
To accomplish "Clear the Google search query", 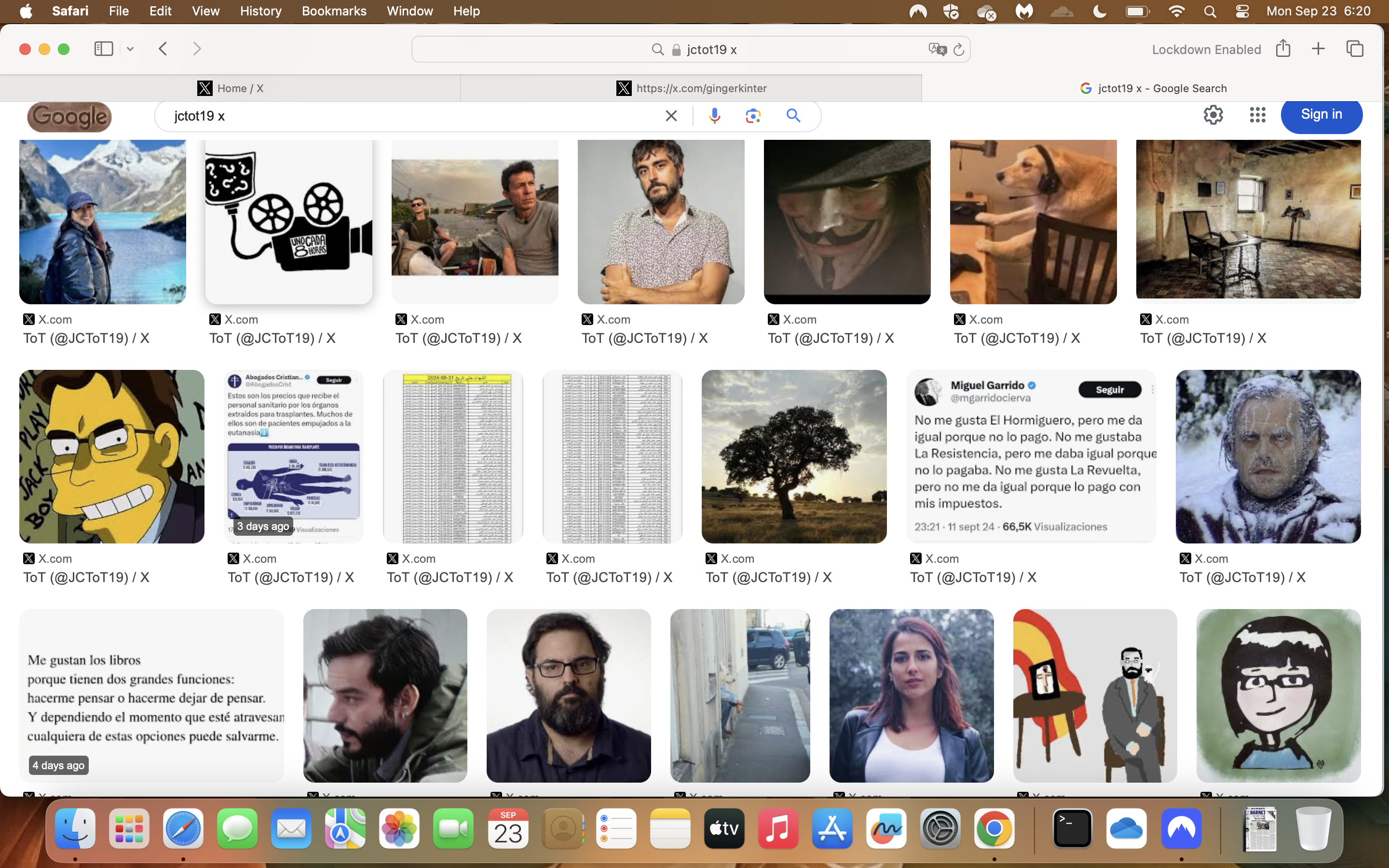I will pyautogui.click(x=671, y=116).
